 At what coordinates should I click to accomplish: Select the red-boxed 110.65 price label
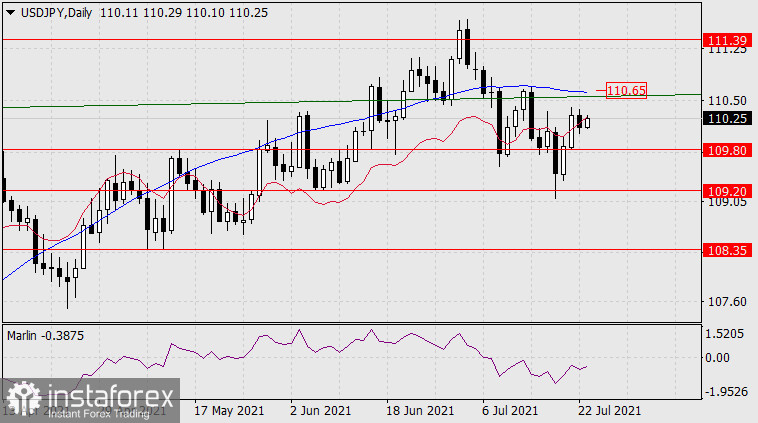tap(627, 91)
